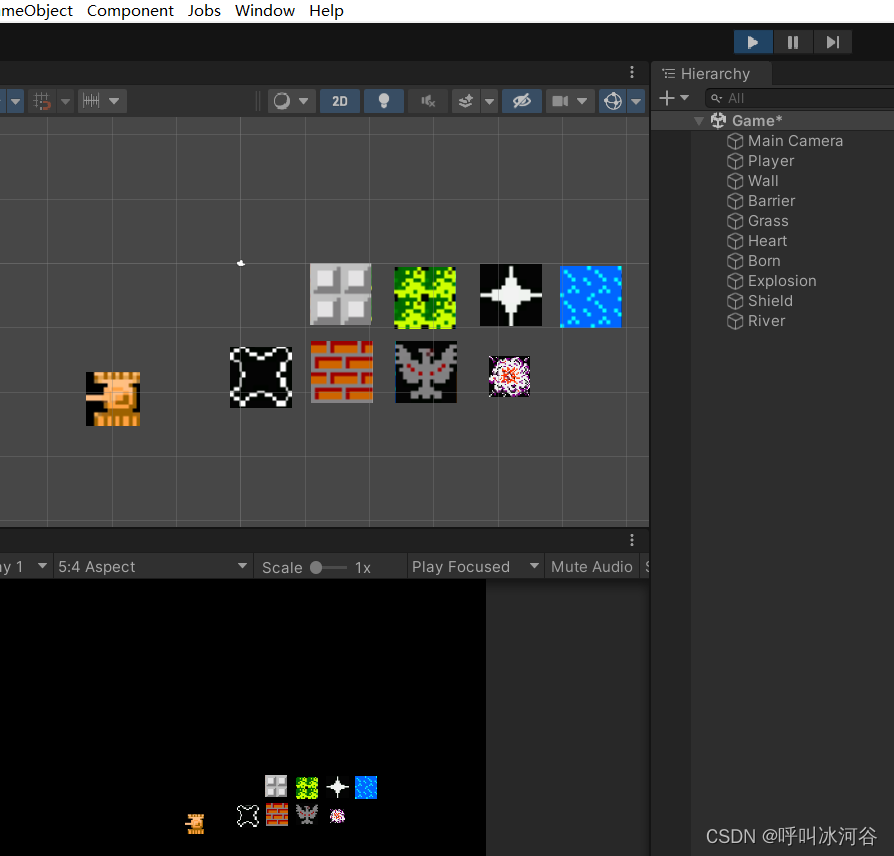Toggle scene effects with the layers icon

pyautogui.click(x=466, y=101)
